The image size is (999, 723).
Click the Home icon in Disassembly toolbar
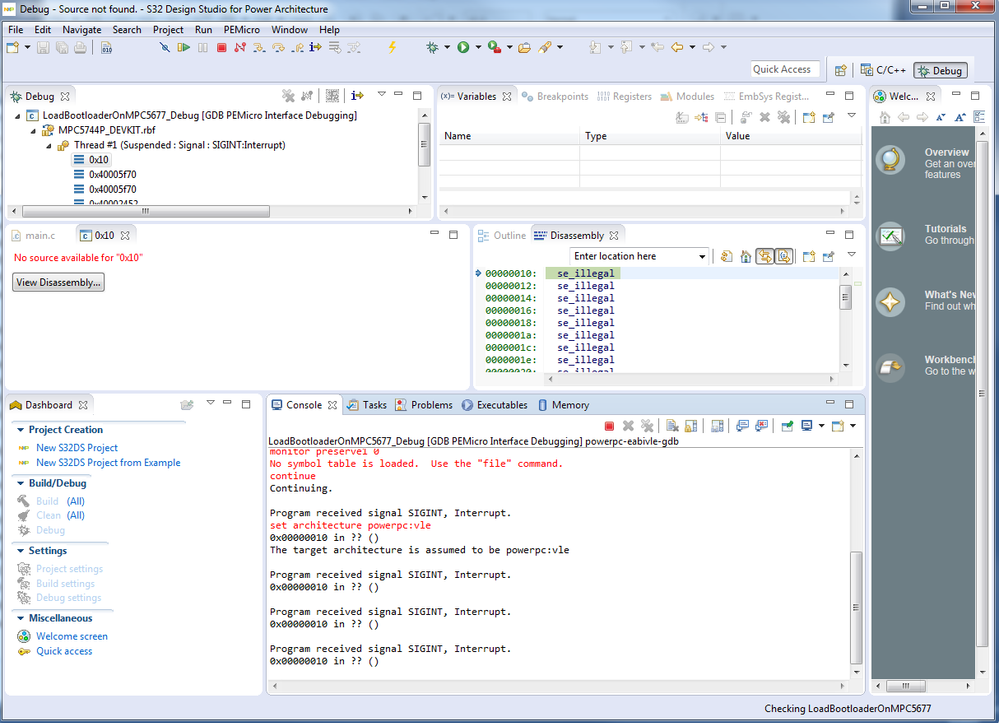pos(745,257)
